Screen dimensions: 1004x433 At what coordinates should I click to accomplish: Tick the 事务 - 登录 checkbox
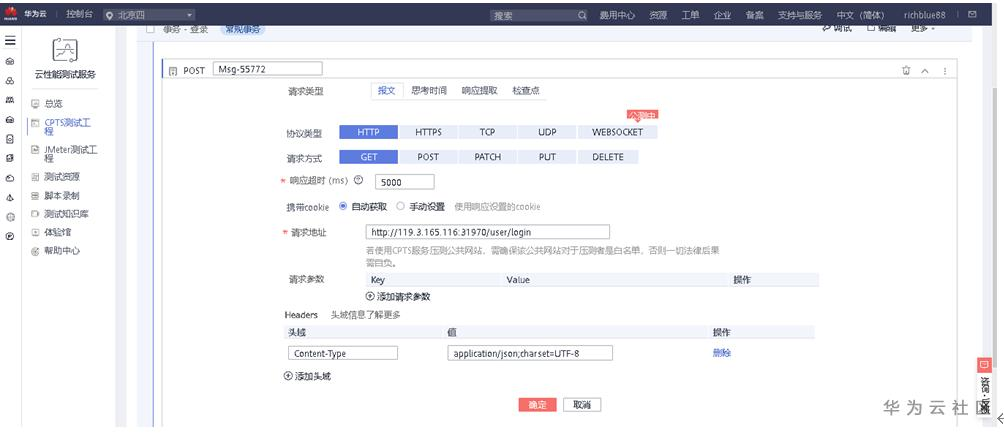tap(150, 29)
